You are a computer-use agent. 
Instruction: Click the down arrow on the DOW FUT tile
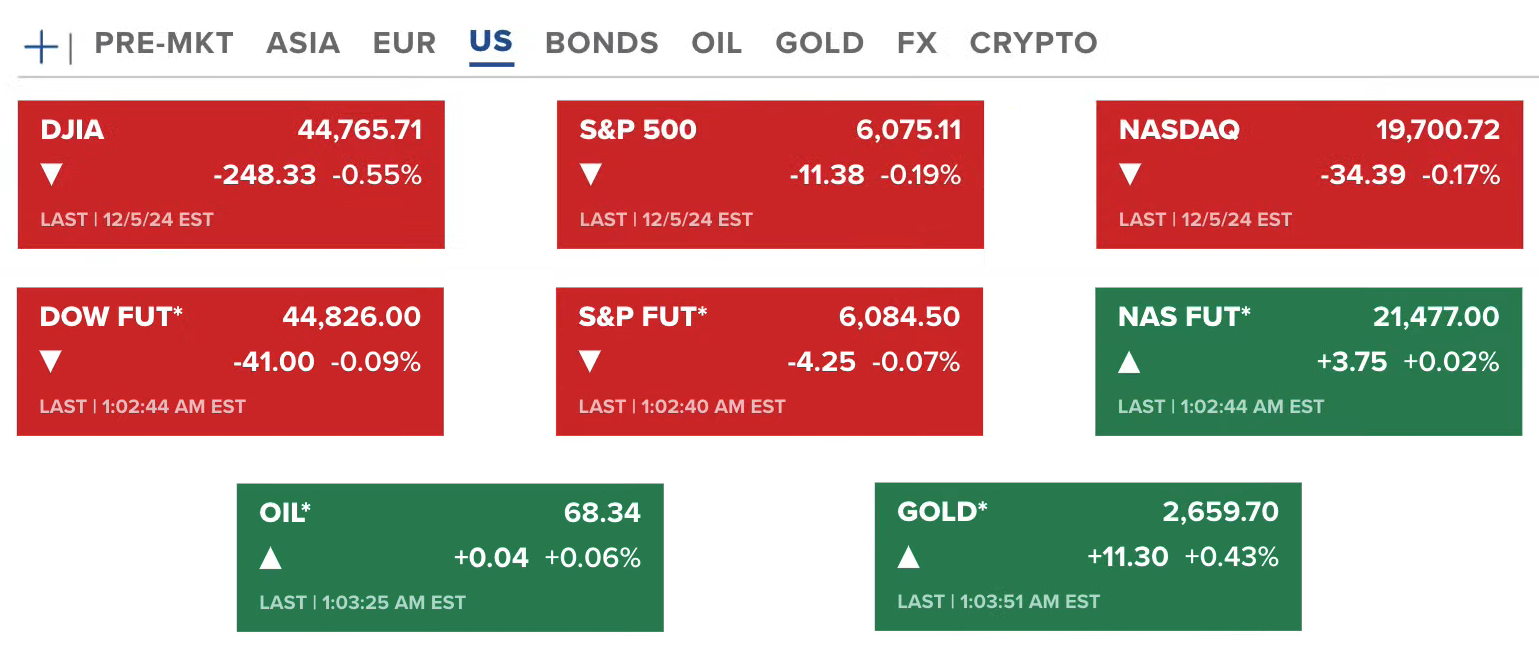[51, 362]
